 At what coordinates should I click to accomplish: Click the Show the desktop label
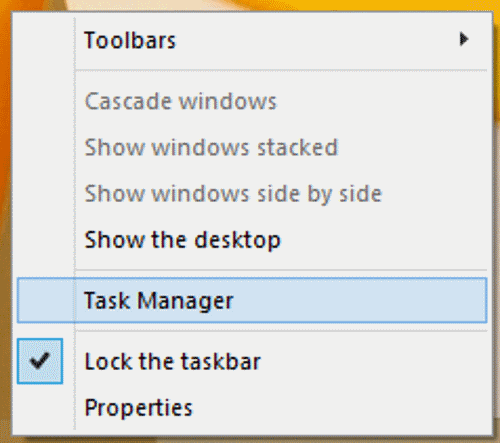(x=182, y=240)
